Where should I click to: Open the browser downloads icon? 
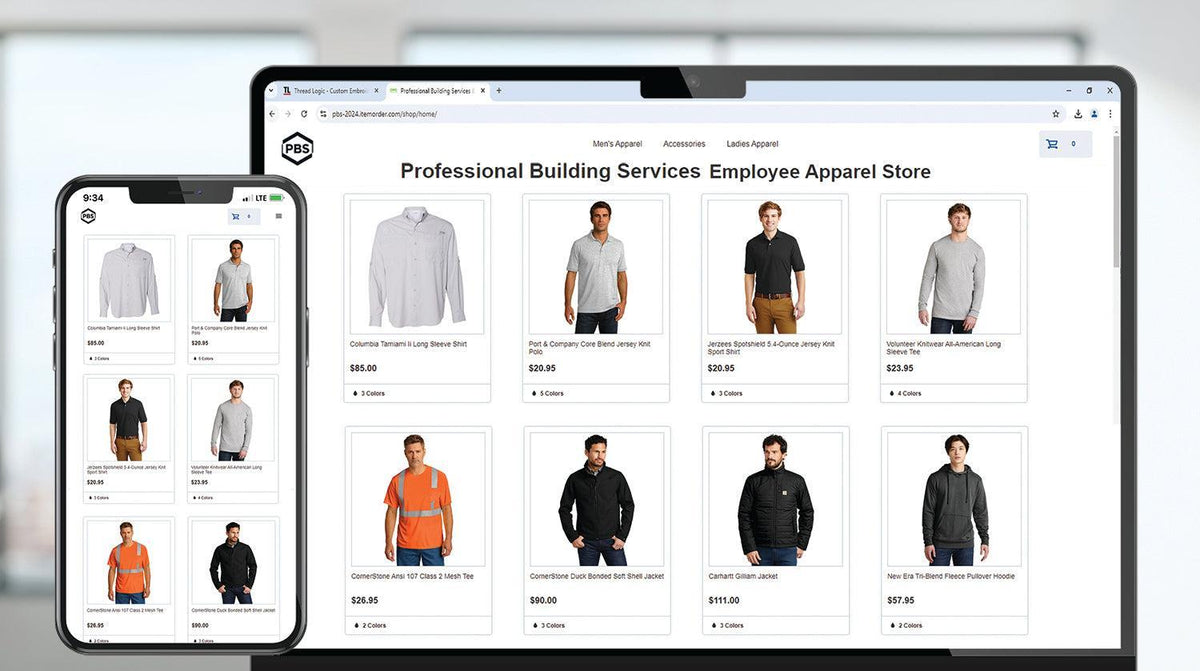click(1077, 114)
